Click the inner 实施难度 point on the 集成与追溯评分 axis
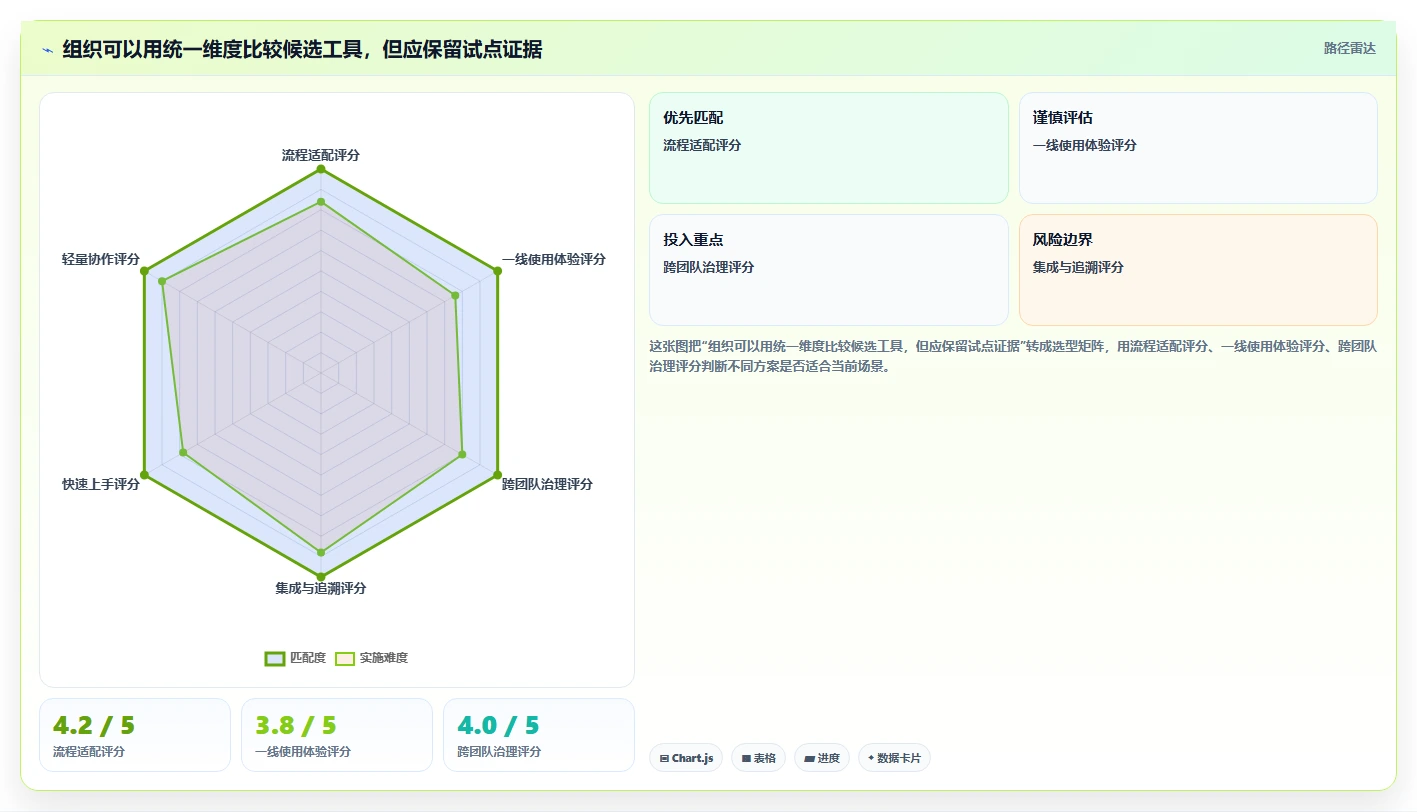 (x=321, y=552)
